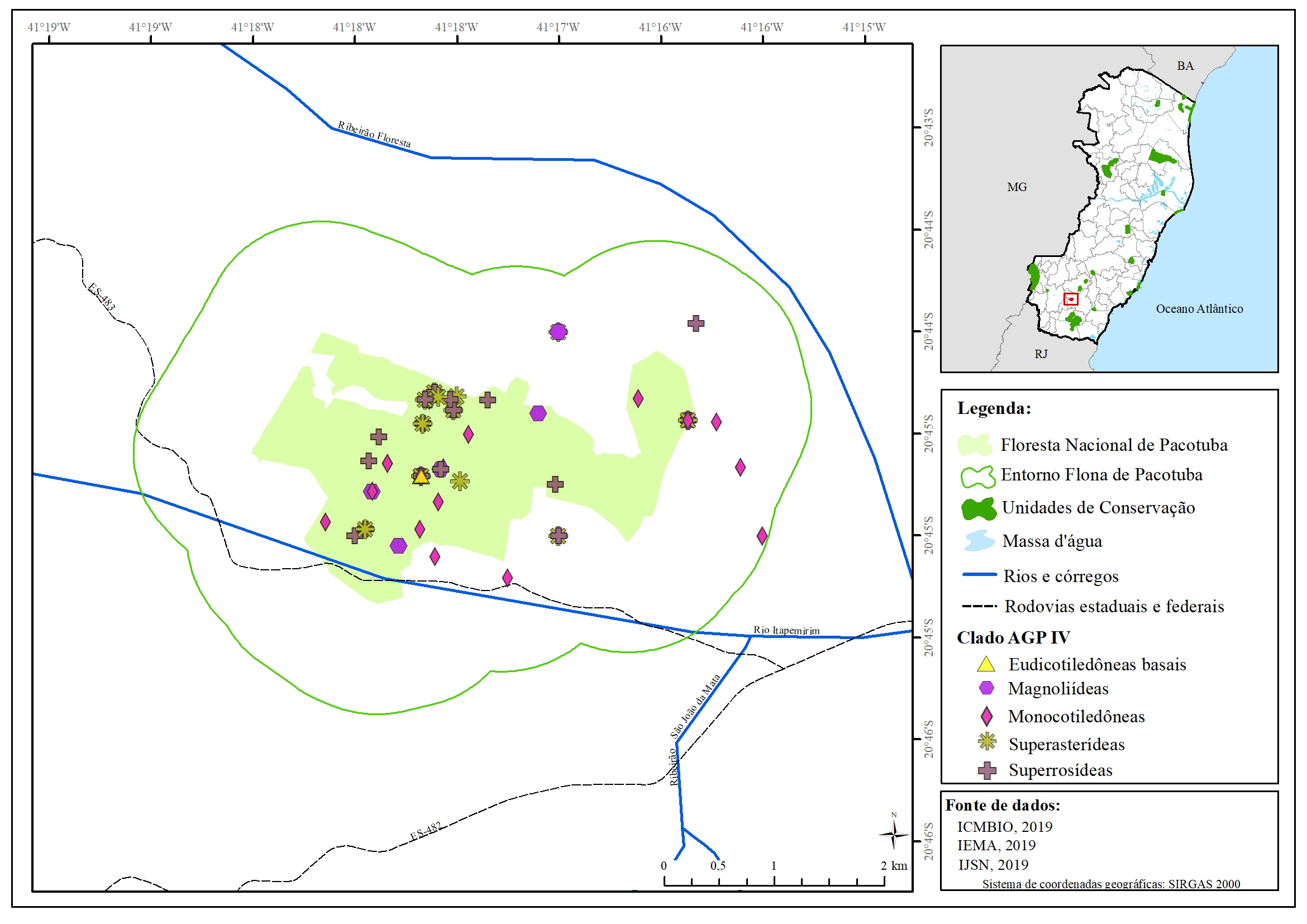Click the Oceano Atlântico label in inset
This screenshot has height=924, width=1307.
[x=1199, y=308]
